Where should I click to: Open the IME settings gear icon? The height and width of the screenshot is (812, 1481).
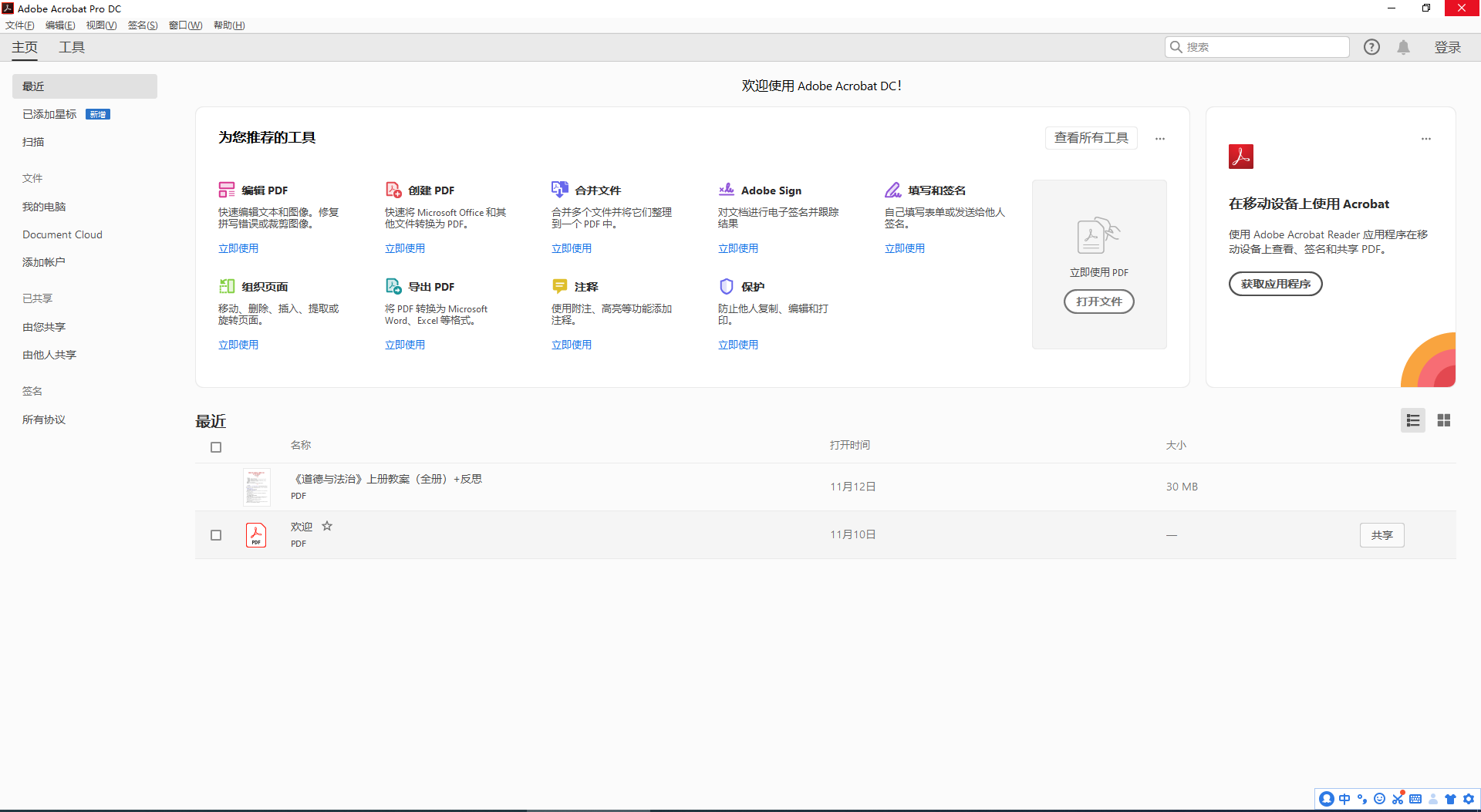[x=1469, y=799]
